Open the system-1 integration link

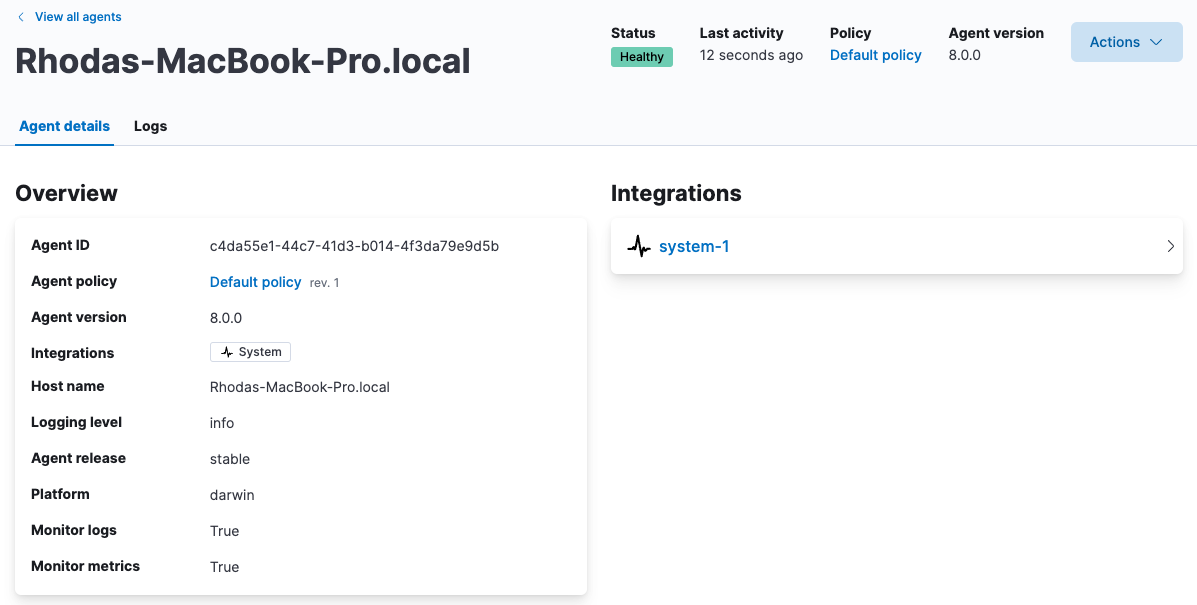(693, 246)
